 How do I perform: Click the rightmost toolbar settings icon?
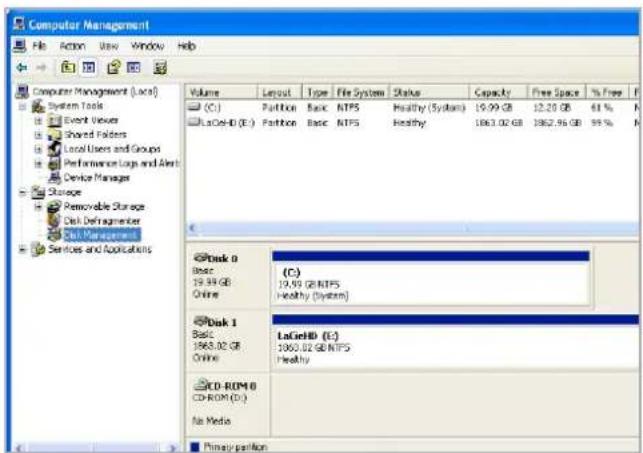click(x=160, y=67)
